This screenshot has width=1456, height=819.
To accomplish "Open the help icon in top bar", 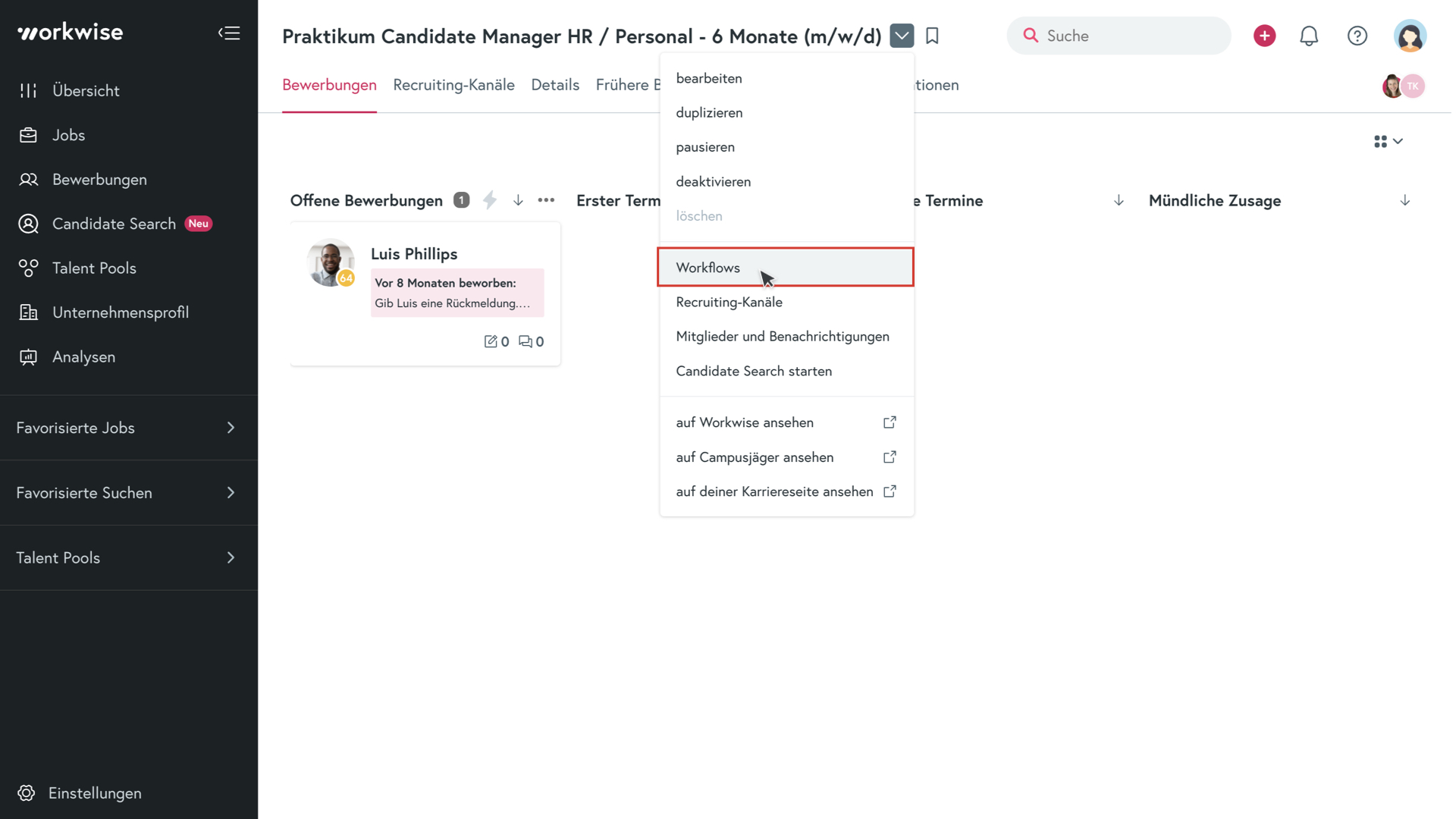I will (1357, 36).
